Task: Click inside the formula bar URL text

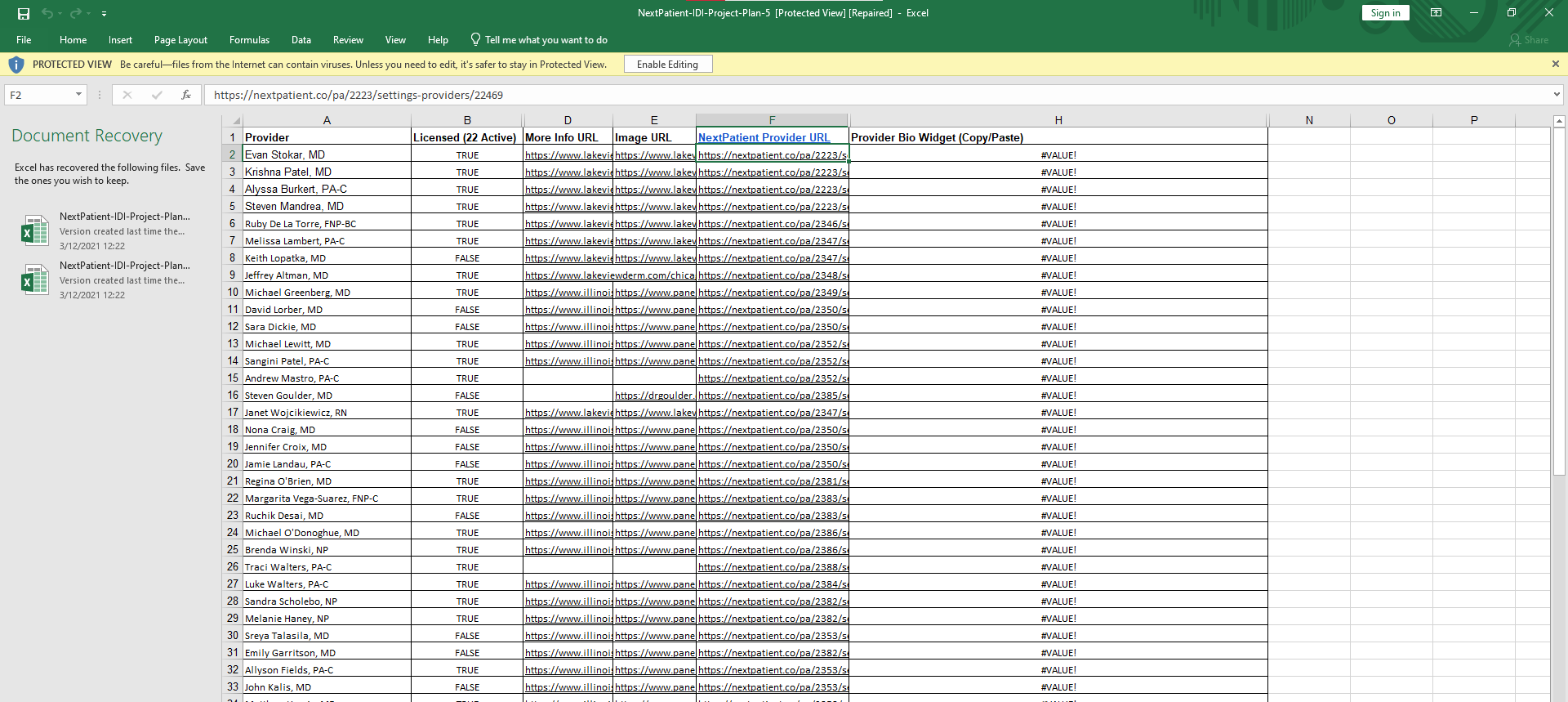Action: [359, 95]
